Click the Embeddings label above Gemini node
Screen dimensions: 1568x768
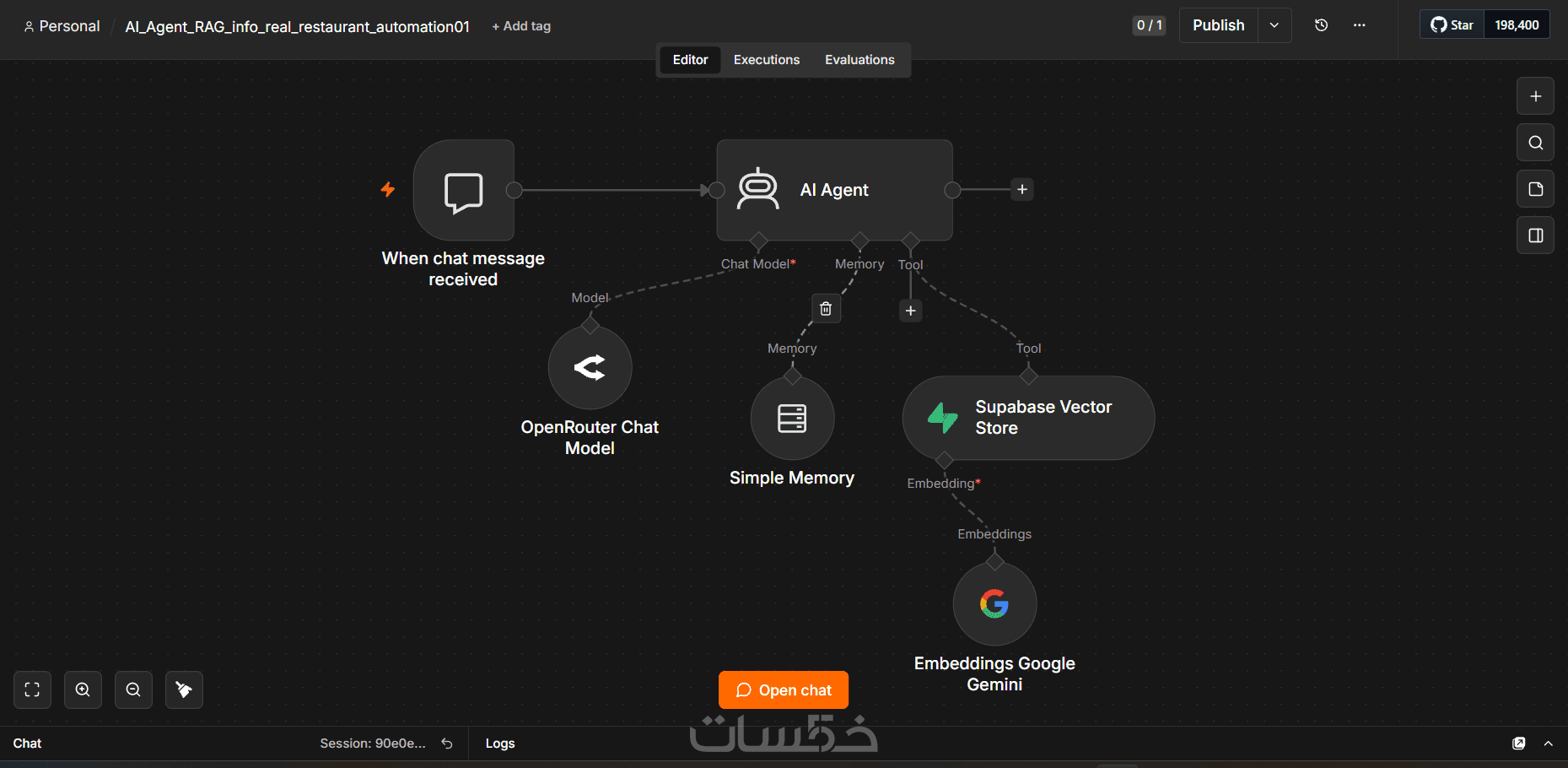(994, 534)
